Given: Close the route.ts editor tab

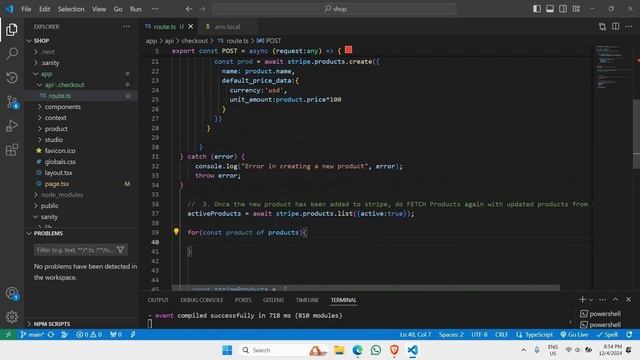Looking at the screenshot, I should tap(191, 27).
